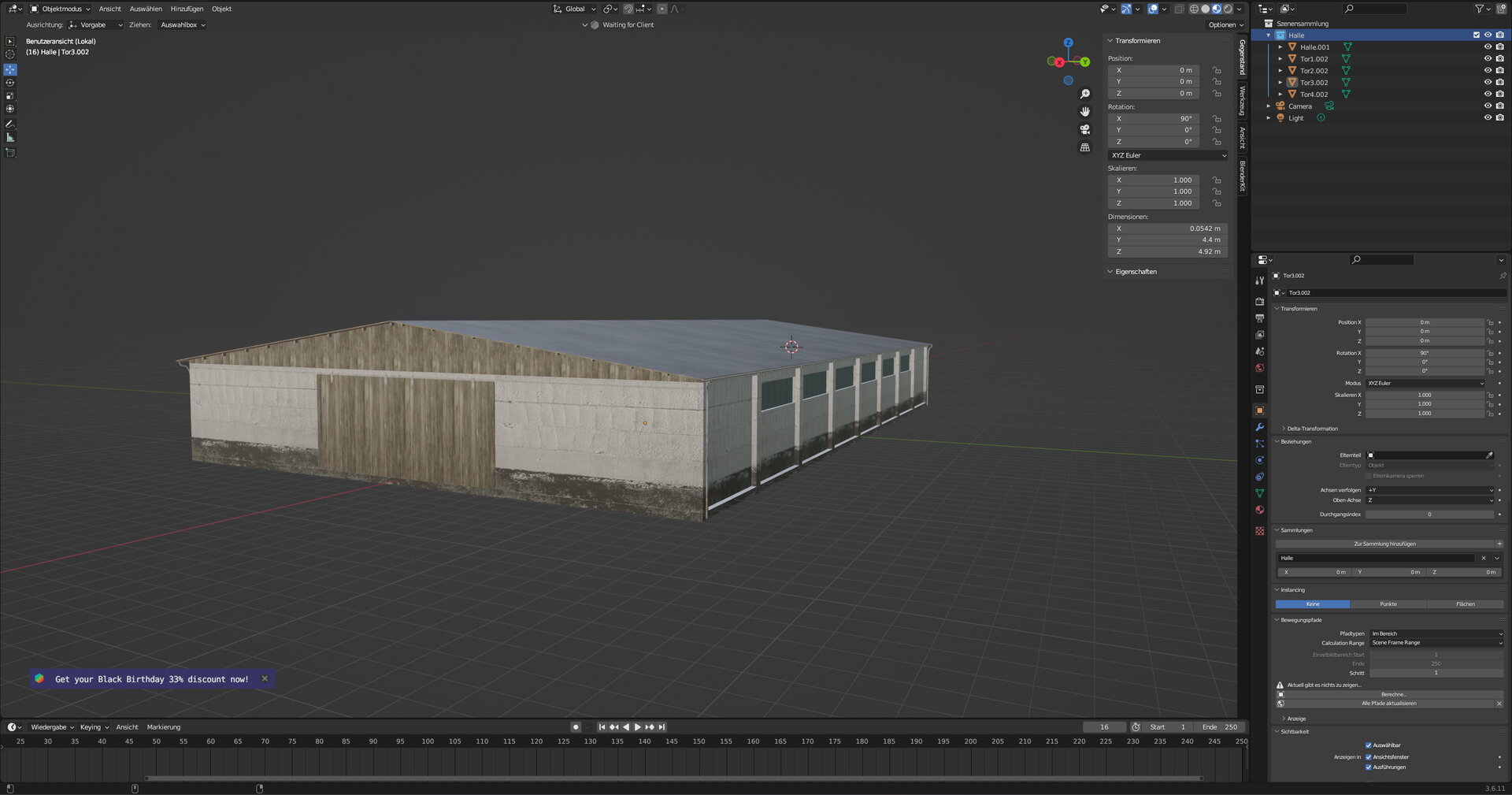Close the Black Birthday discount banner

click(265, 678)
